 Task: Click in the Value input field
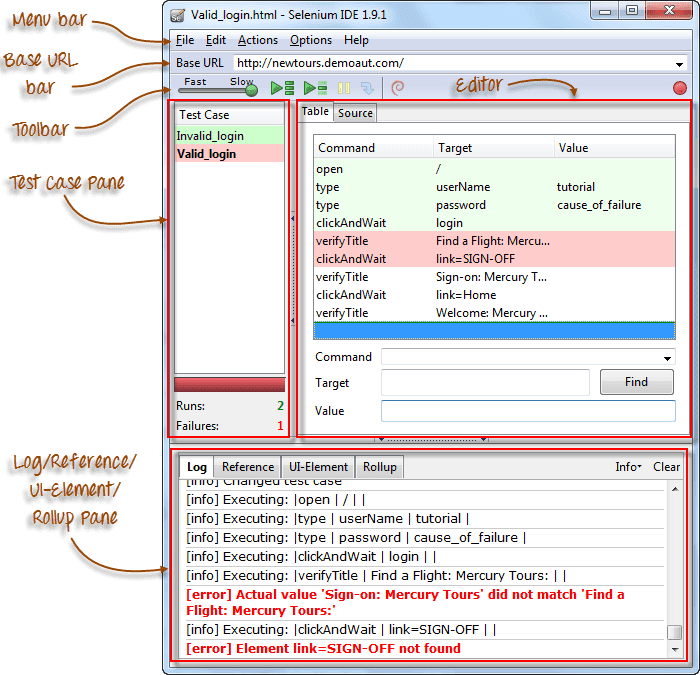click(528, 411)
